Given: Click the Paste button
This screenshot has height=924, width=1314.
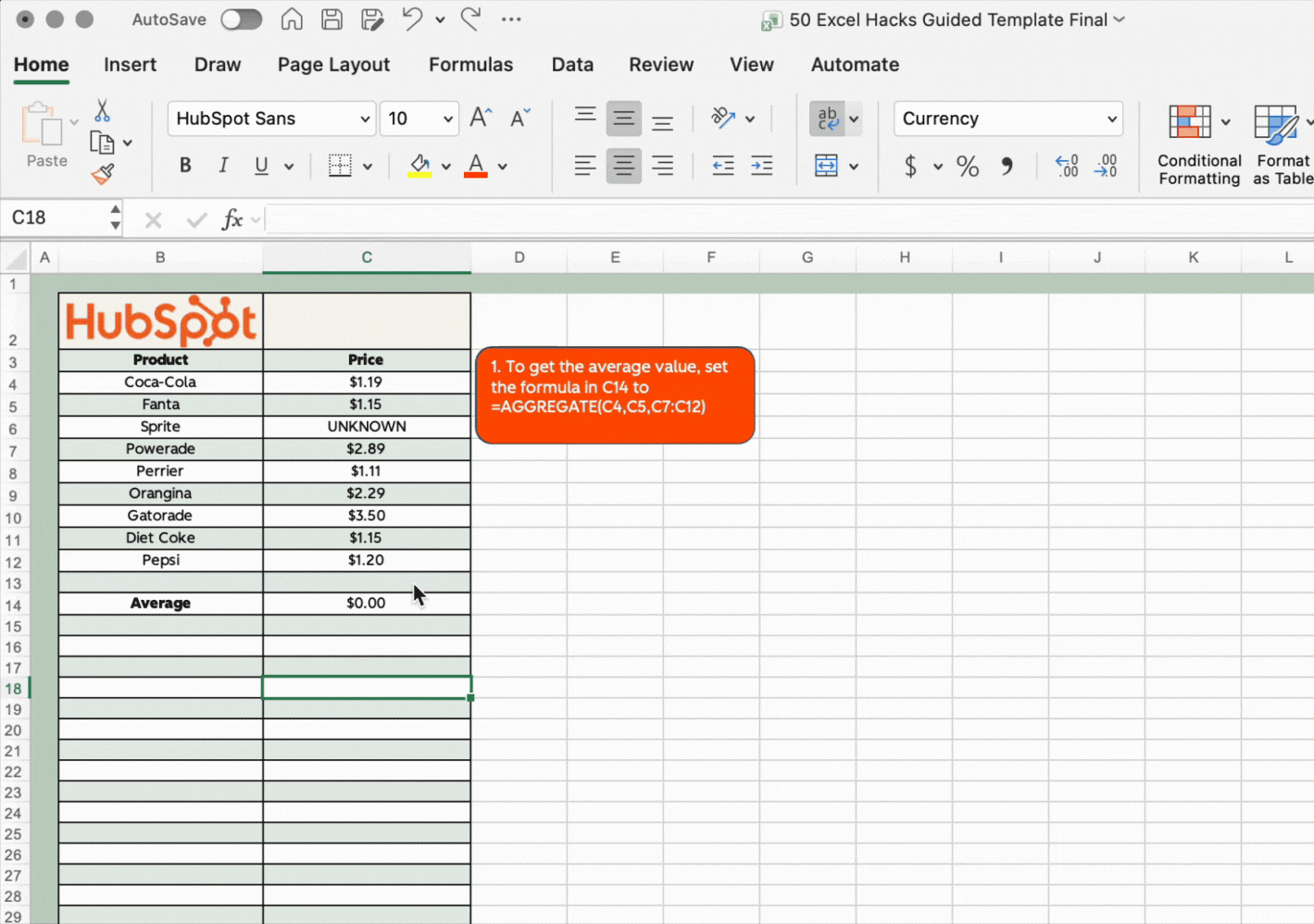Looking at the screenshot, I should [x=44, y=135].
